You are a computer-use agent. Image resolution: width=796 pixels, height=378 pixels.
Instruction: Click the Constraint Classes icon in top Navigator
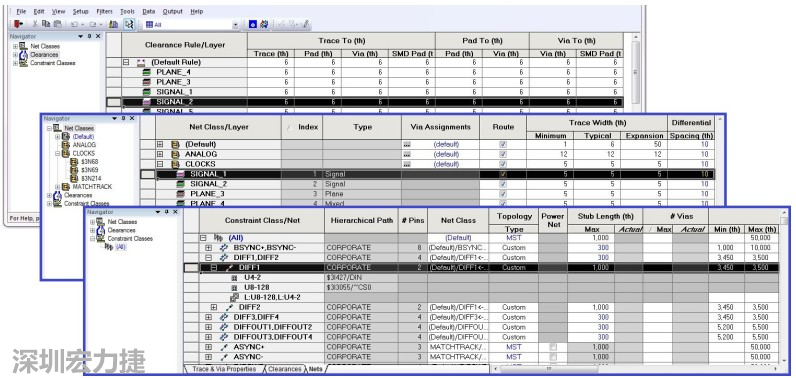click(23, 63)
